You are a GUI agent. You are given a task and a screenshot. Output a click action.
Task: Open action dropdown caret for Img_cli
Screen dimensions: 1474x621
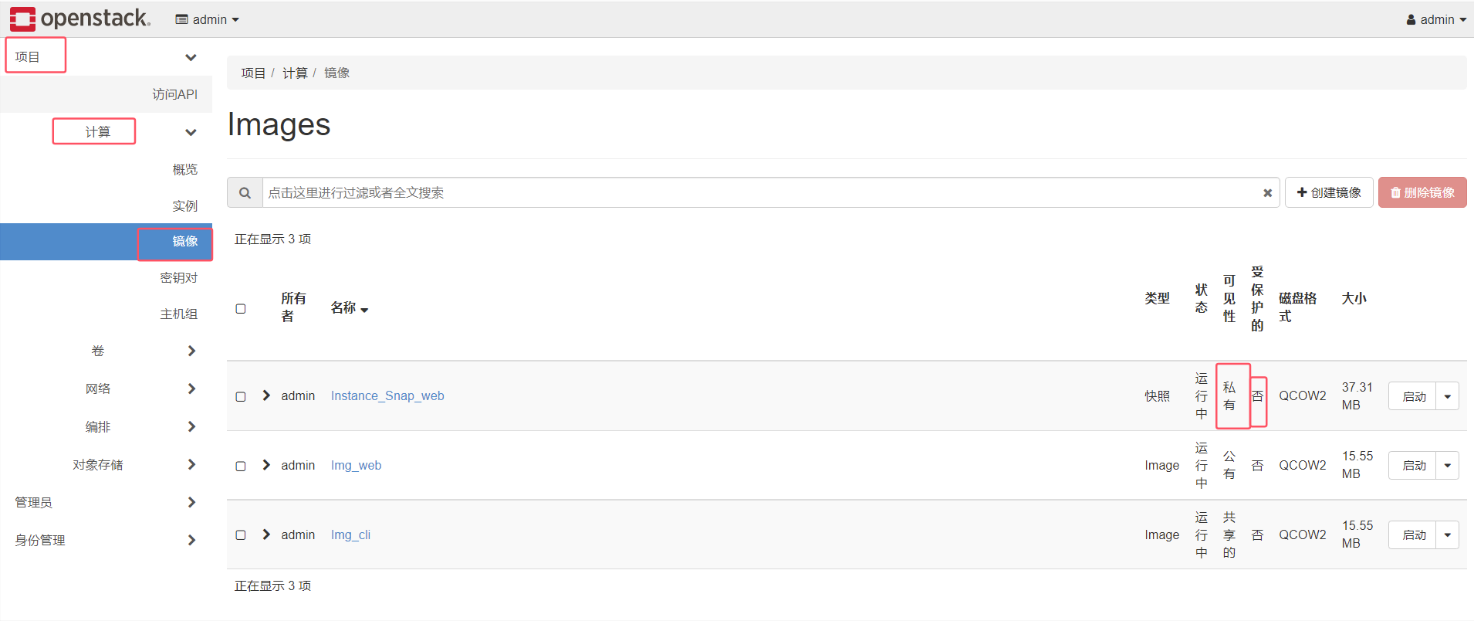point(1448,535)
